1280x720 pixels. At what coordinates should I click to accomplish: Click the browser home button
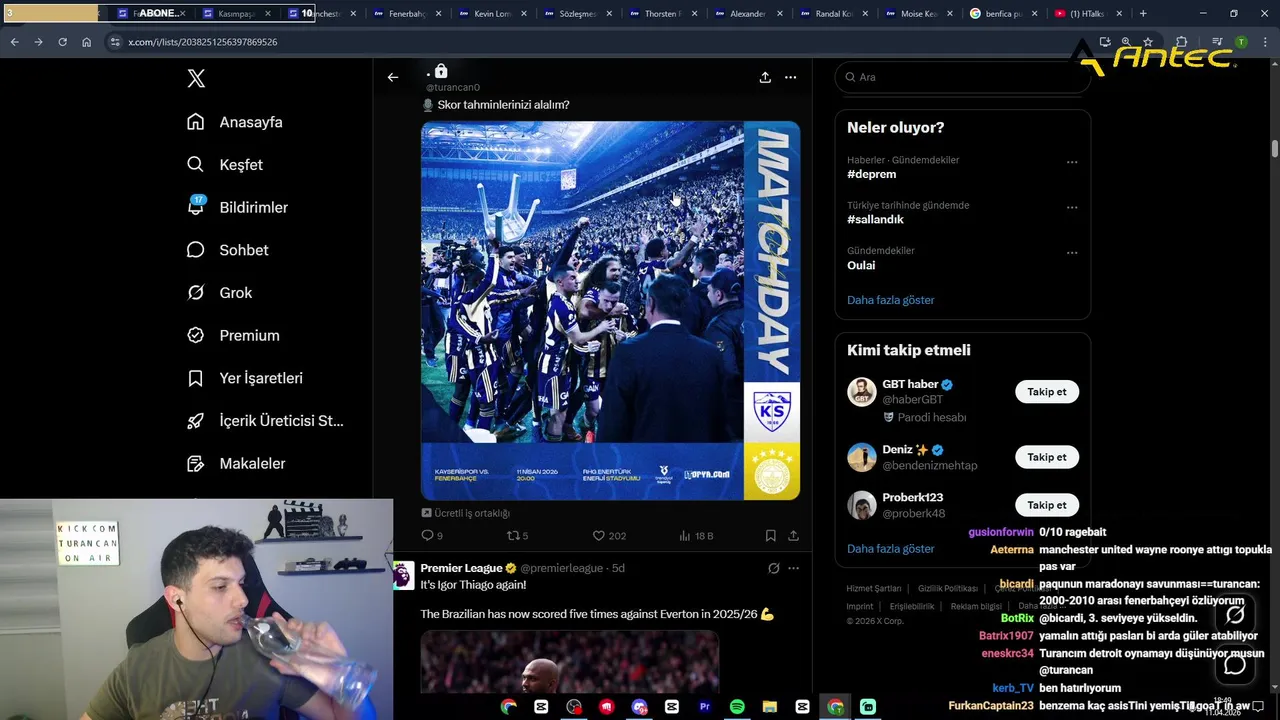coord(87,42)
